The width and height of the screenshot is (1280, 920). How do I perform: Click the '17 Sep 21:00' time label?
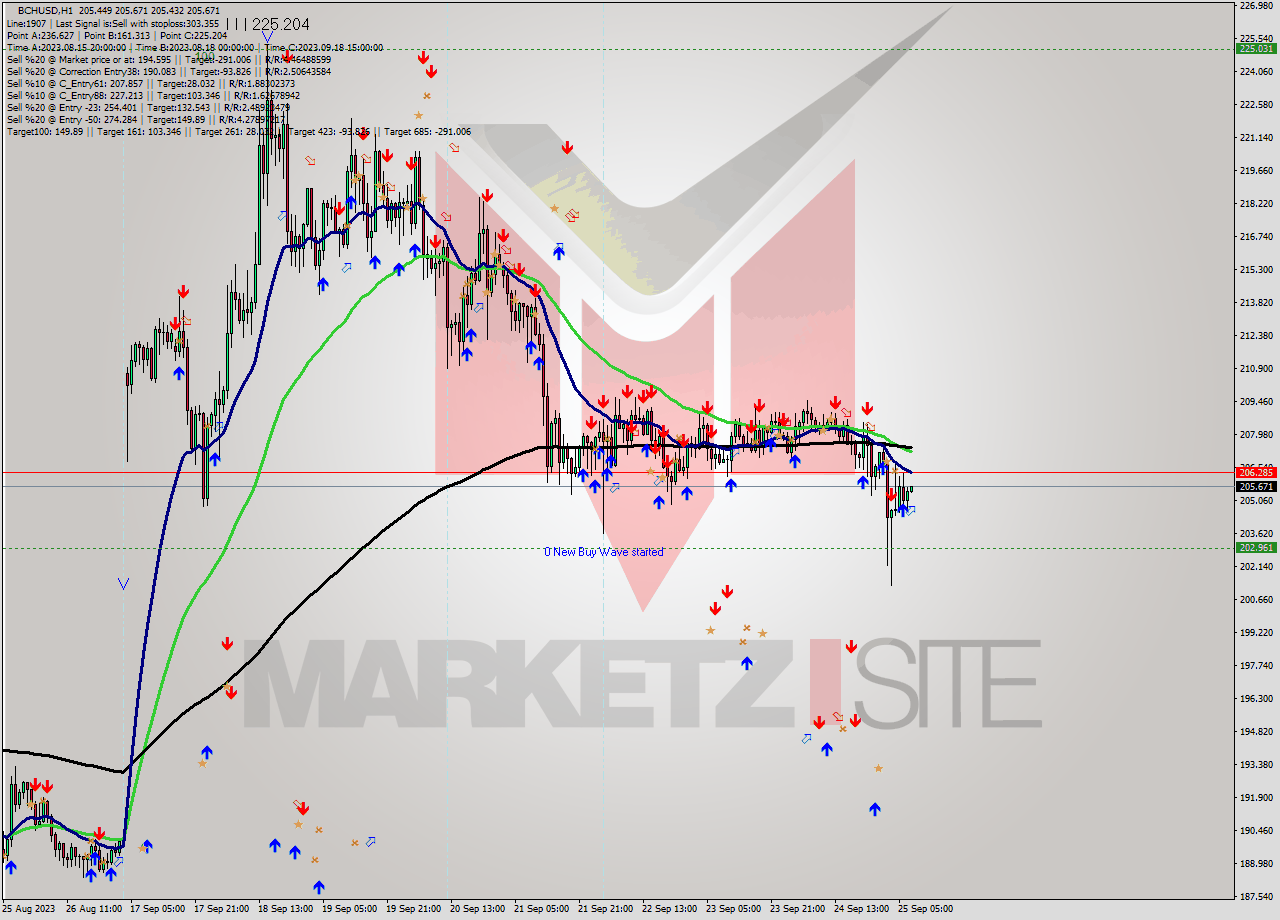pos(221,910)
